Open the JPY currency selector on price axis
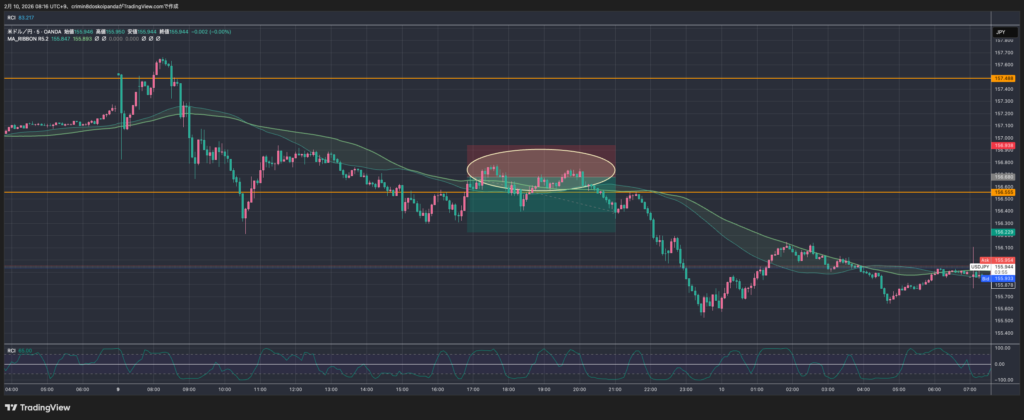This screenshot has height=420, width=1024. (999, 33)
